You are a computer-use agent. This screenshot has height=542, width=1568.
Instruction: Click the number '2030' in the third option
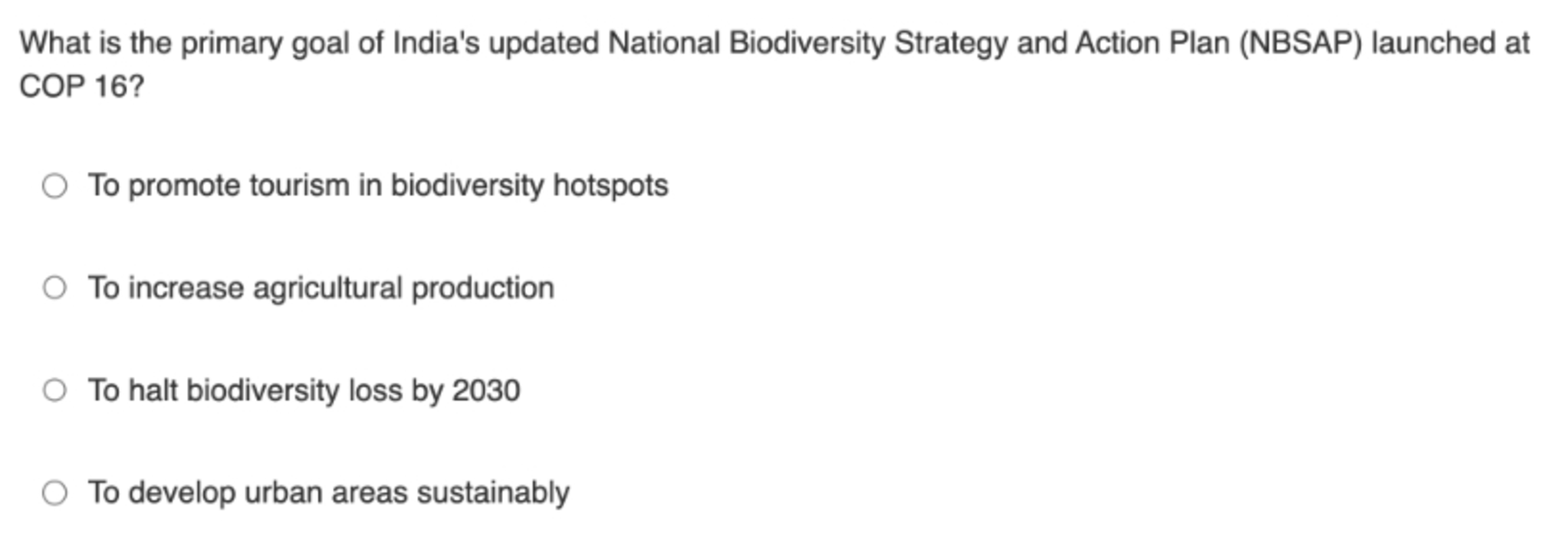click(x=486, y=390)
